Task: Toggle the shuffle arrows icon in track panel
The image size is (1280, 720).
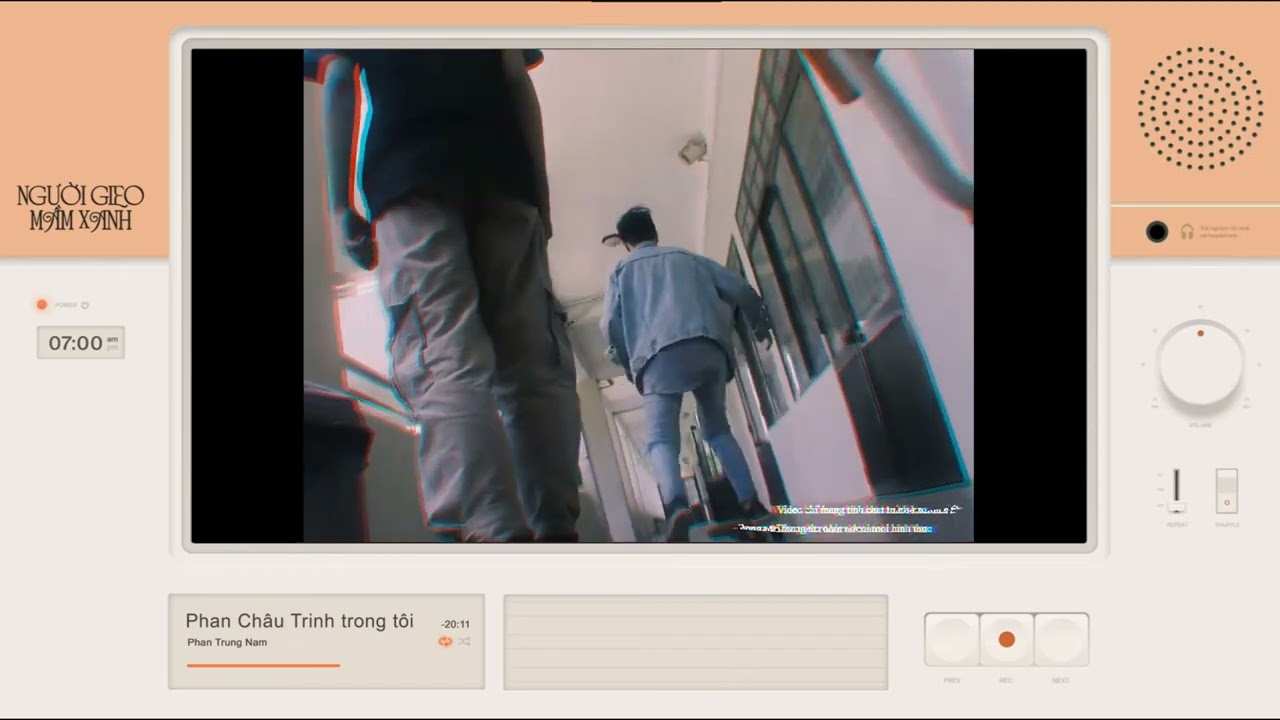Action: point(464,641)
